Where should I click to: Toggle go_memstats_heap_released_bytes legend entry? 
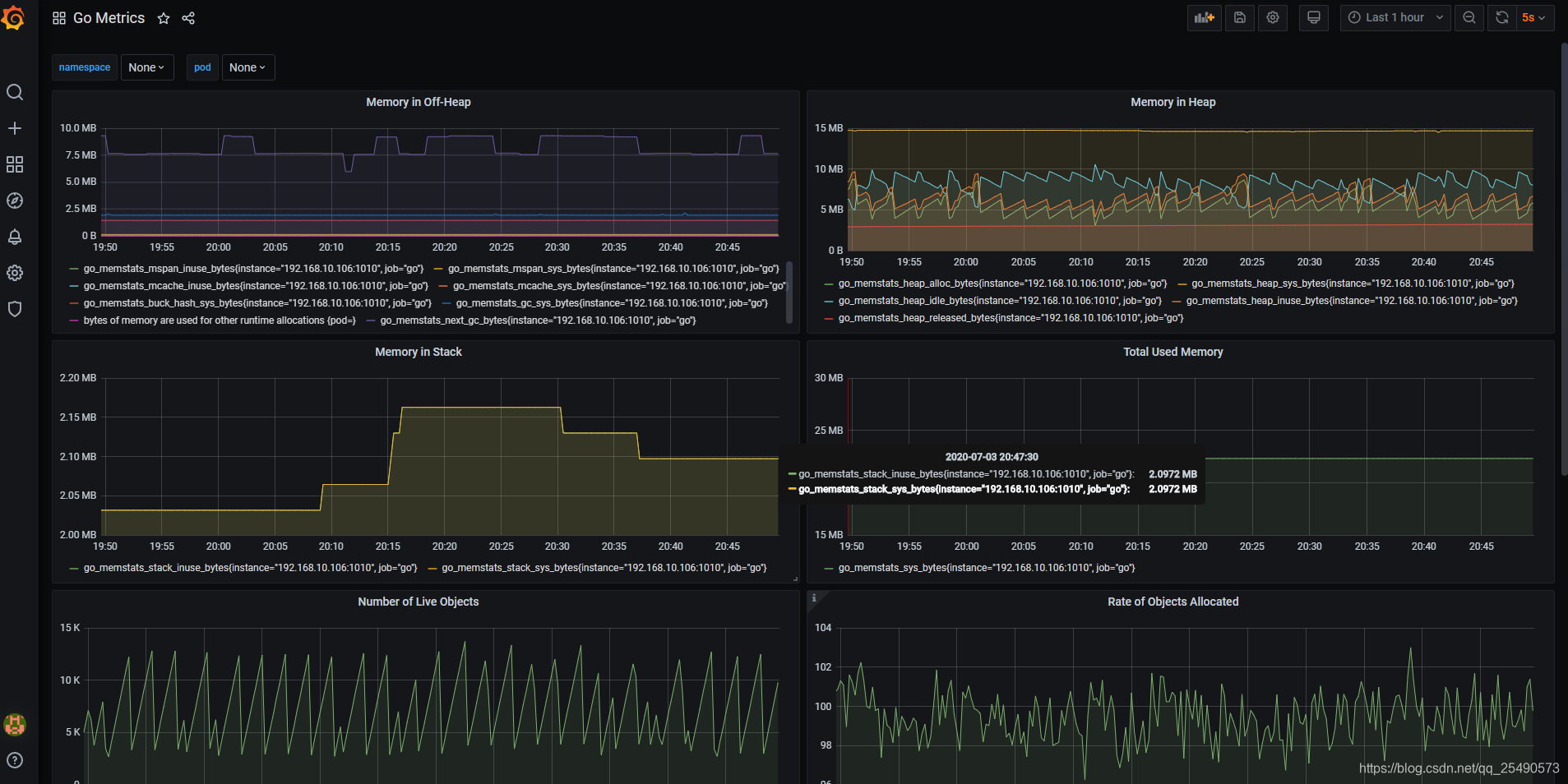pos(1011,318)
